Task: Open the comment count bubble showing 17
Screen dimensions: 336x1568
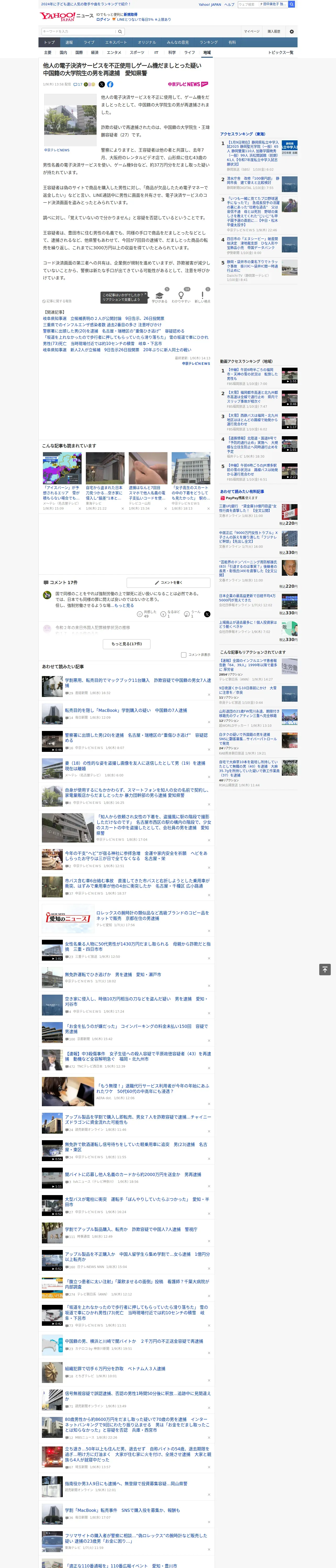Action: [x=77, y=85]
